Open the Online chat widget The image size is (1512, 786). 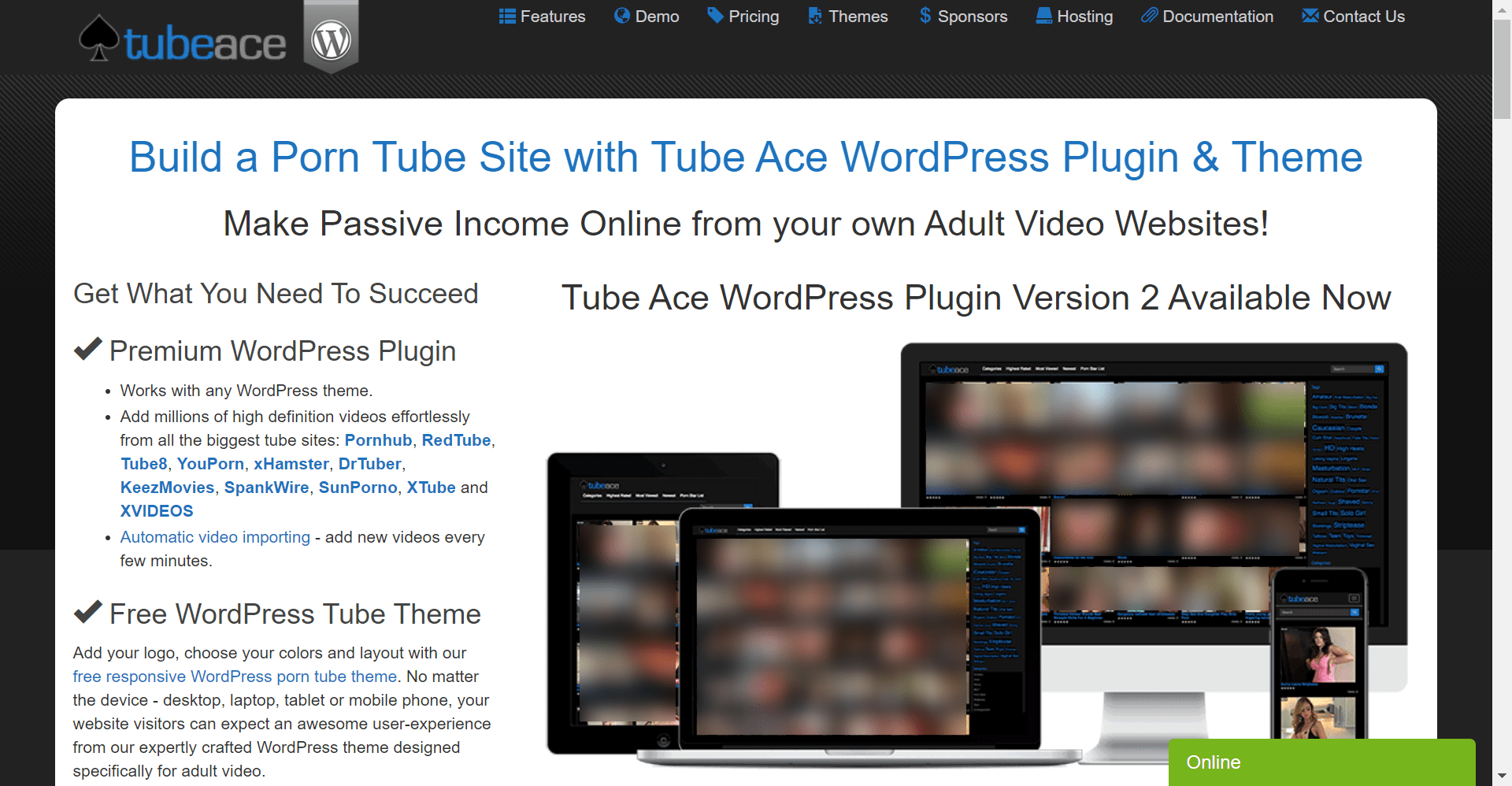(1321, 762)
